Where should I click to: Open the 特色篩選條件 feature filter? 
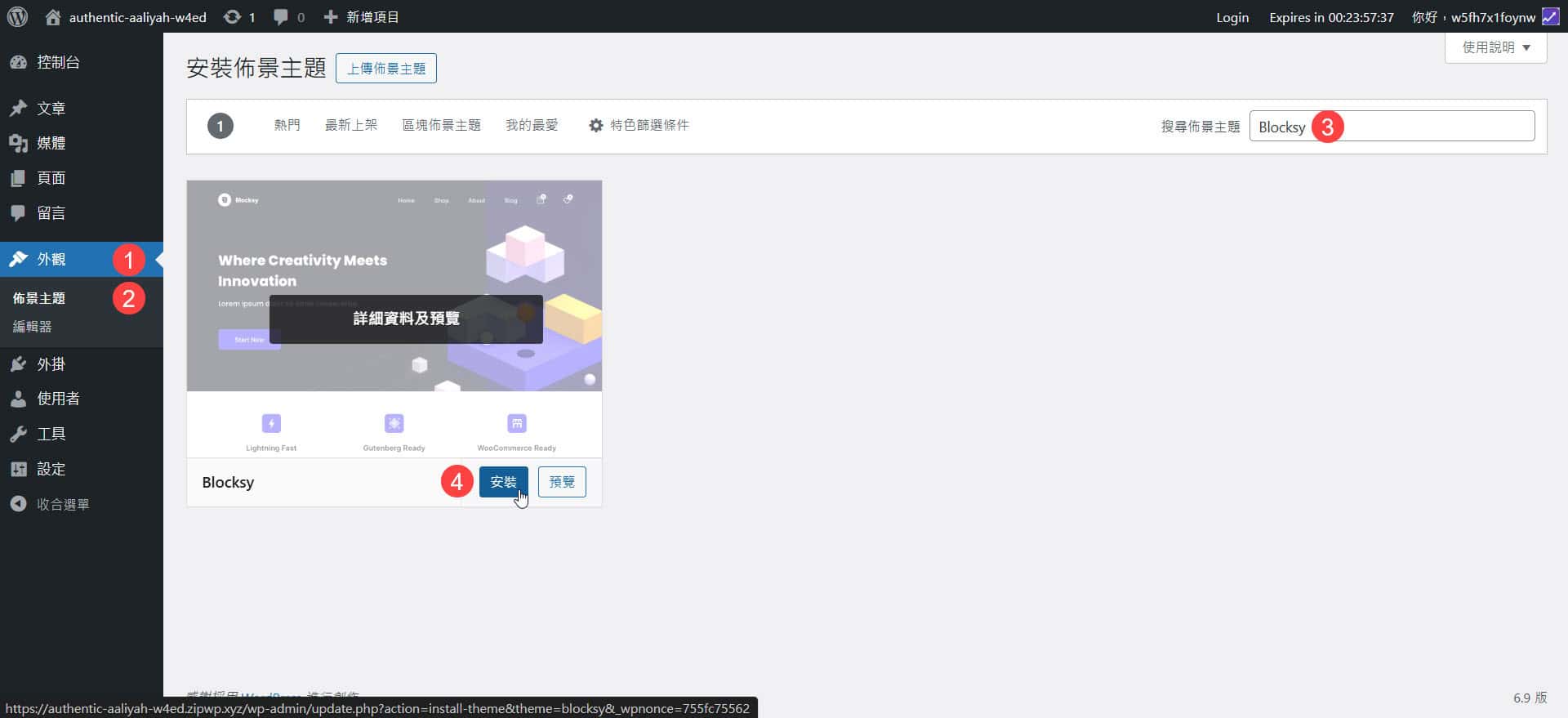click(649, 125)
